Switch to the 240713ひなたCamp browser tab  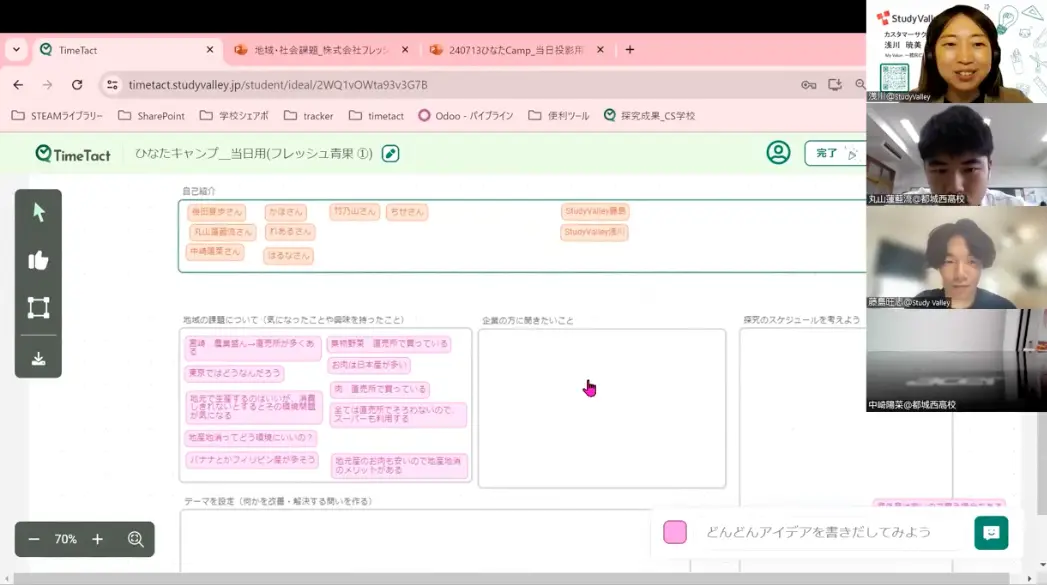pyautogui.click(x=515, y=50)
